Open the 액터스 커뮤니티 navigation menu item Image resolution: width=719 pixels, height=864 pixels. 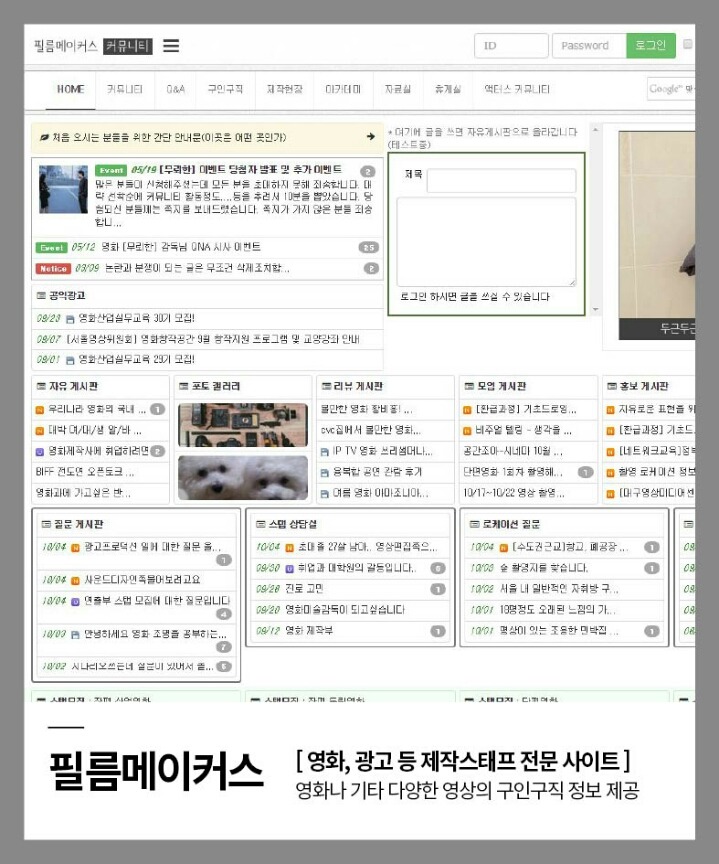[517, 89]
